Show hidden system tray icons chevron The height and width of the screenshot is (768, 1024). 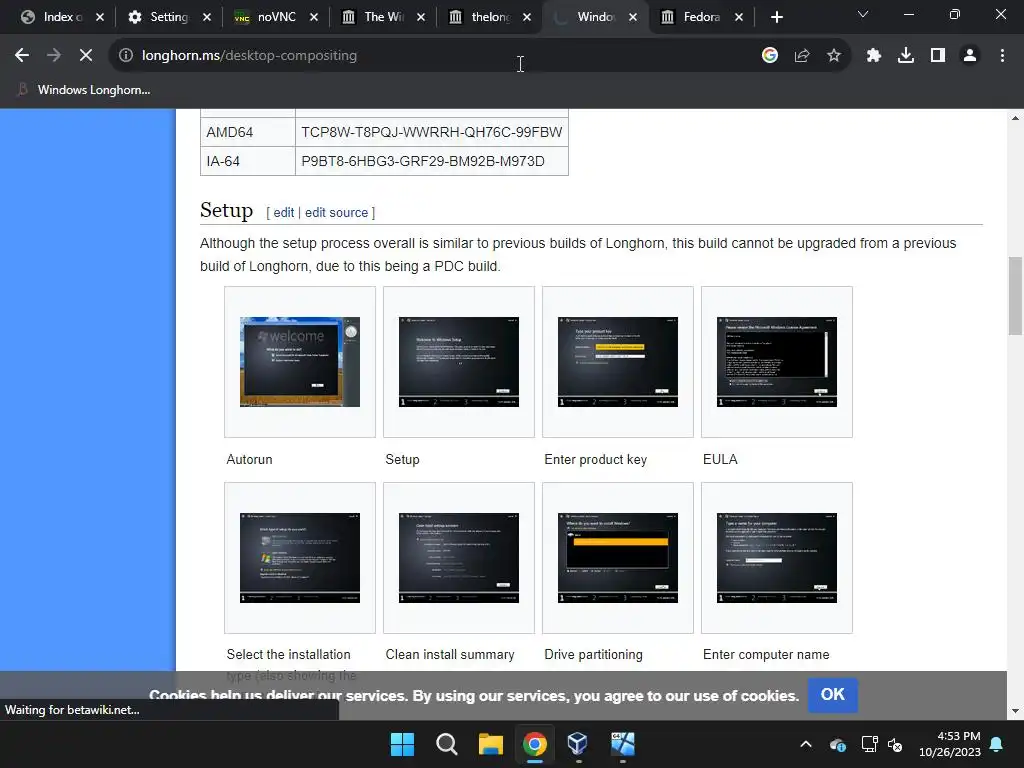point(806,744)
